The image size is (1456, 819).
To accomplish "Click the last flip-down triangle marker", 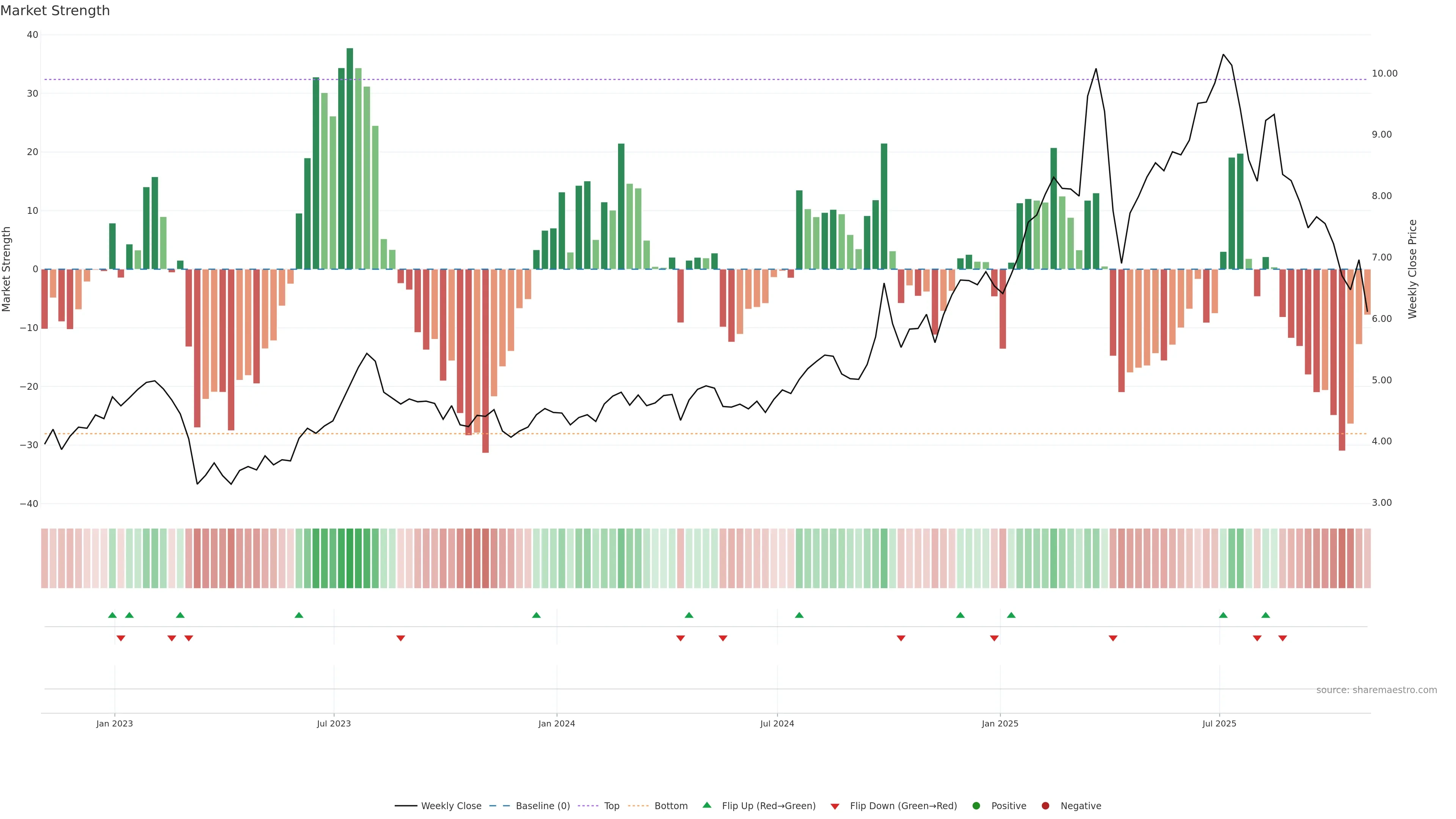I will click(x=1282, y=638).
